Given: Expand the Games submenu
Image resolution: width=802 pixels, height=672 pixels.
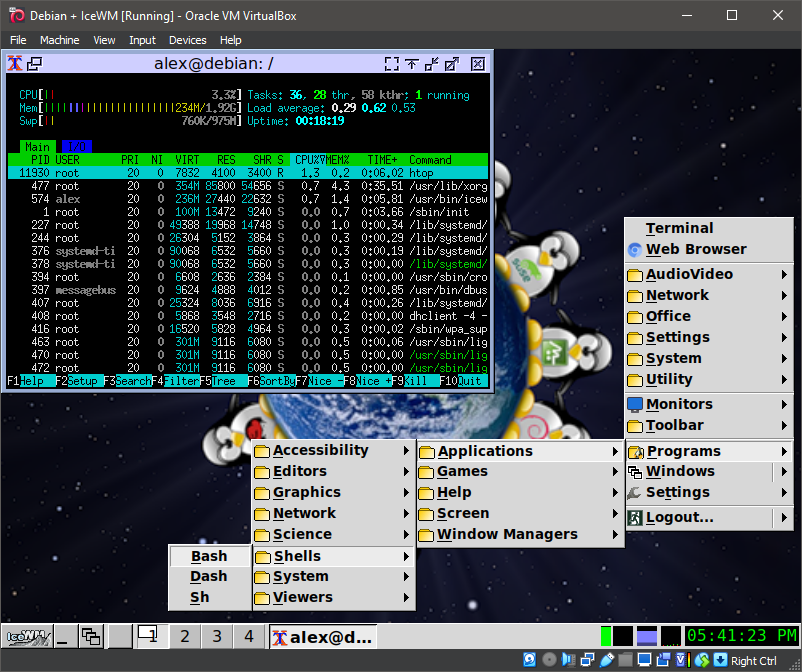Looking at the screenshot, I should tap(462, 471).
